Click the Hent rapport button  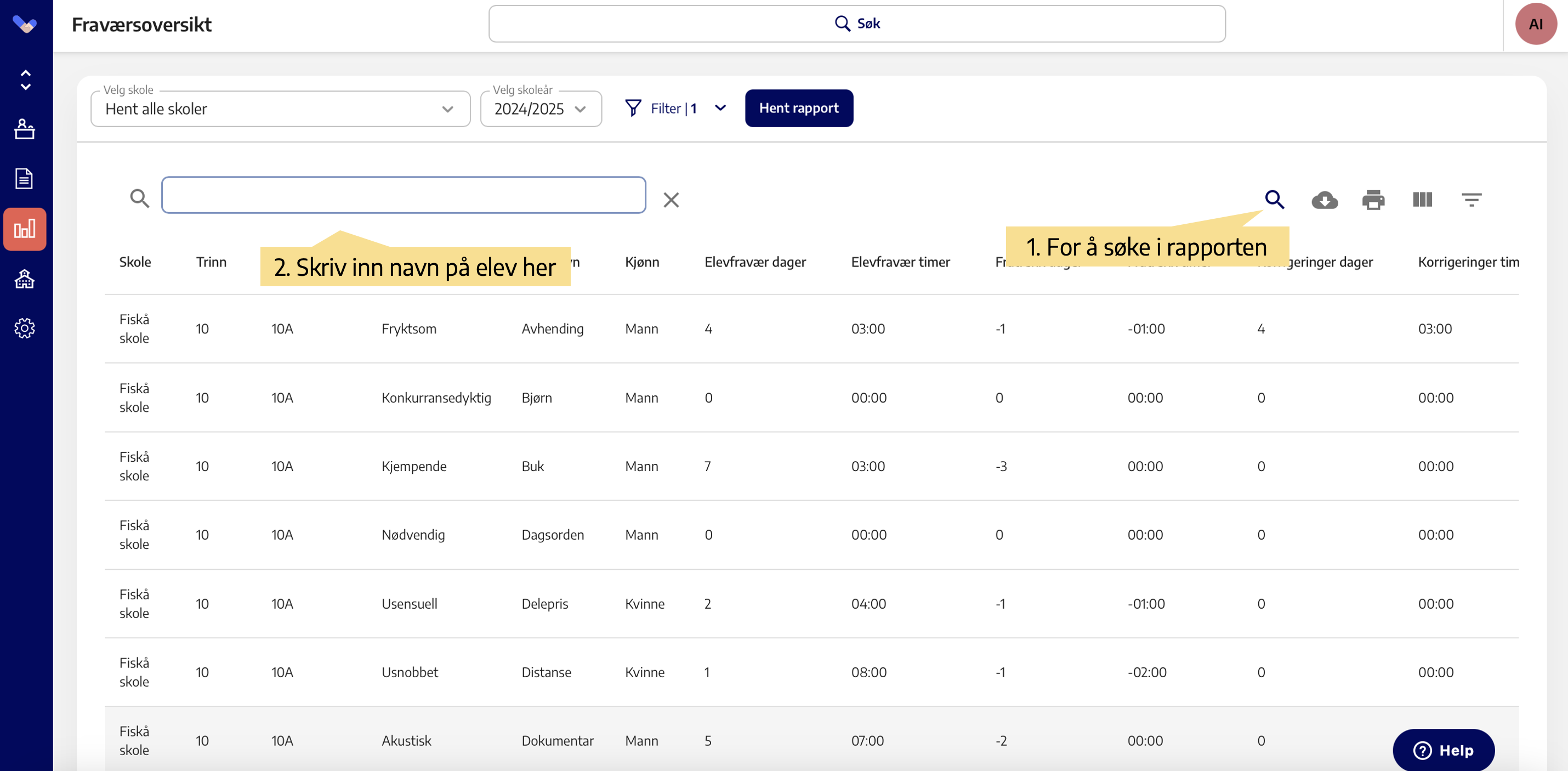click(799, 108)
